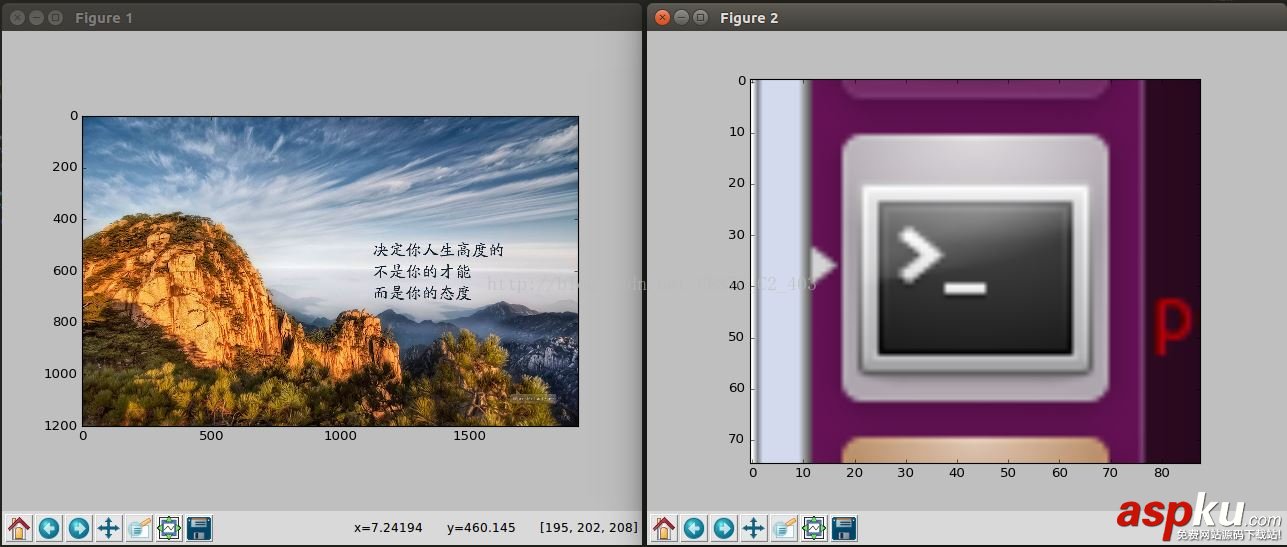This screenshot has height=547, width=1287.
Task: Click Forward arrow in Figure 2 toolbar
Action: click(724, 528)
